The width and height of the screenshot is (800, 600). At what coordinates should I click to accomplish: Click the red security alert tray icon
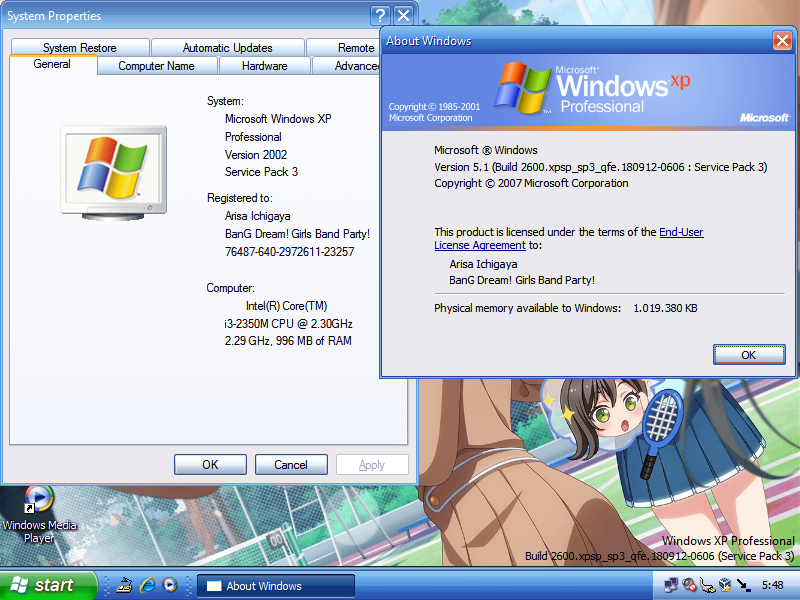[689, 585]
